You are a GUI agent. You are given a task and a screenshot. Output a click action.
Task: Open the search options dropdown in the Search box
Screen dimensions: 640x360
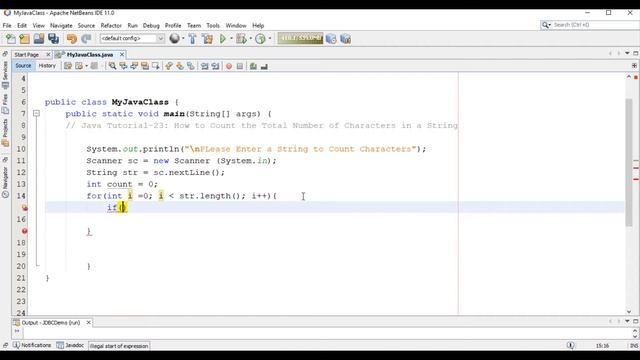tap(546, 25)
